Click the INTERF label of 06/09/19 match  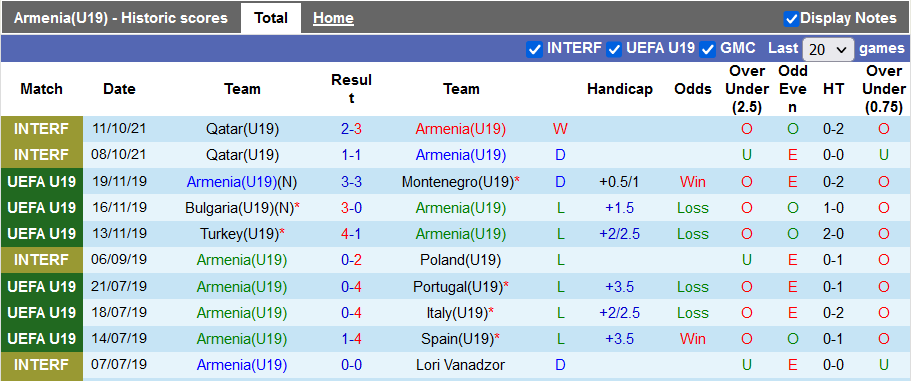click(x=41, y=260)
